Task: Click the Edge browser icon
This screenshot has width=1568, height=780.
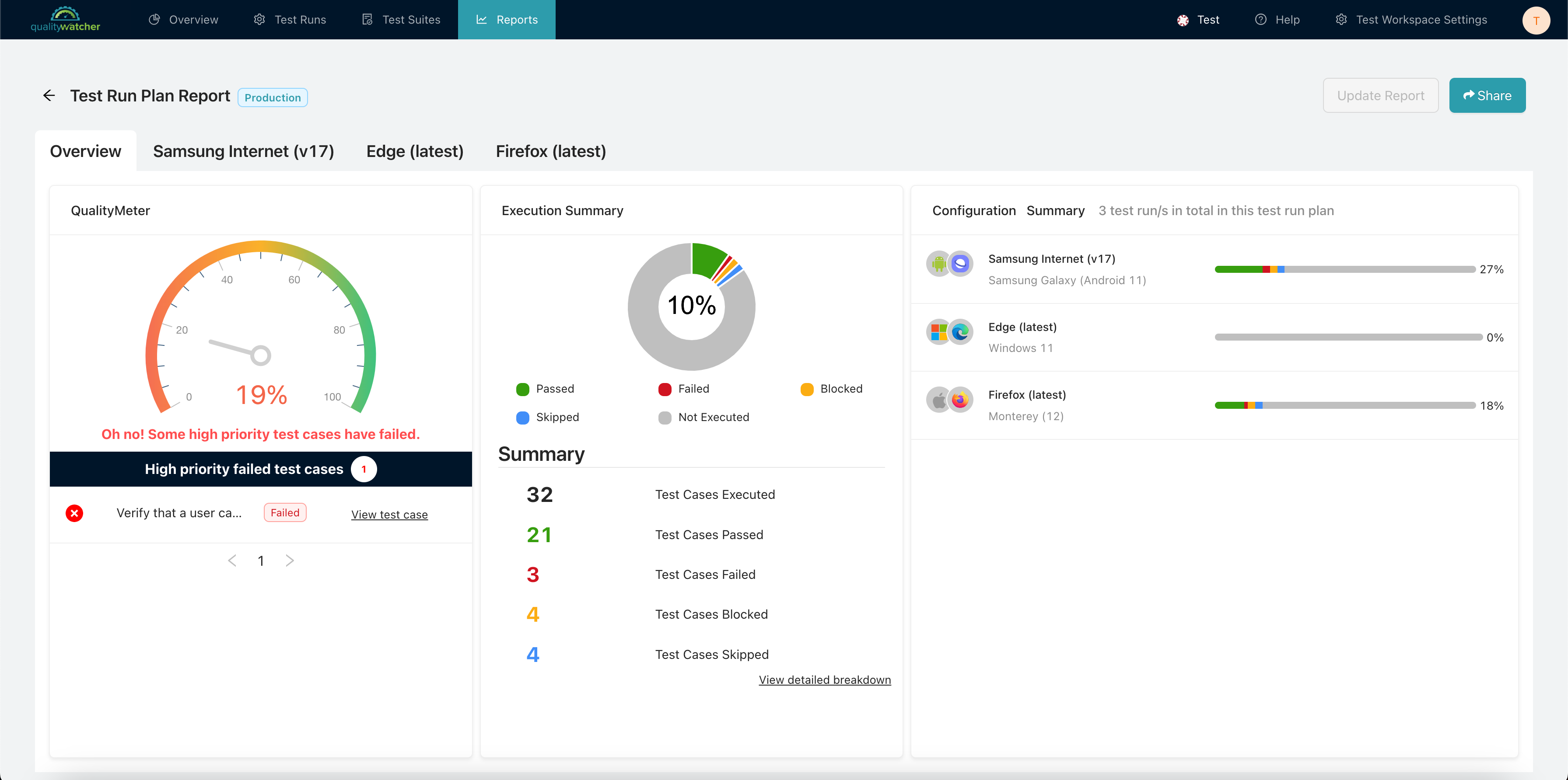Action: pyautogui.click(x=960, y=331)
